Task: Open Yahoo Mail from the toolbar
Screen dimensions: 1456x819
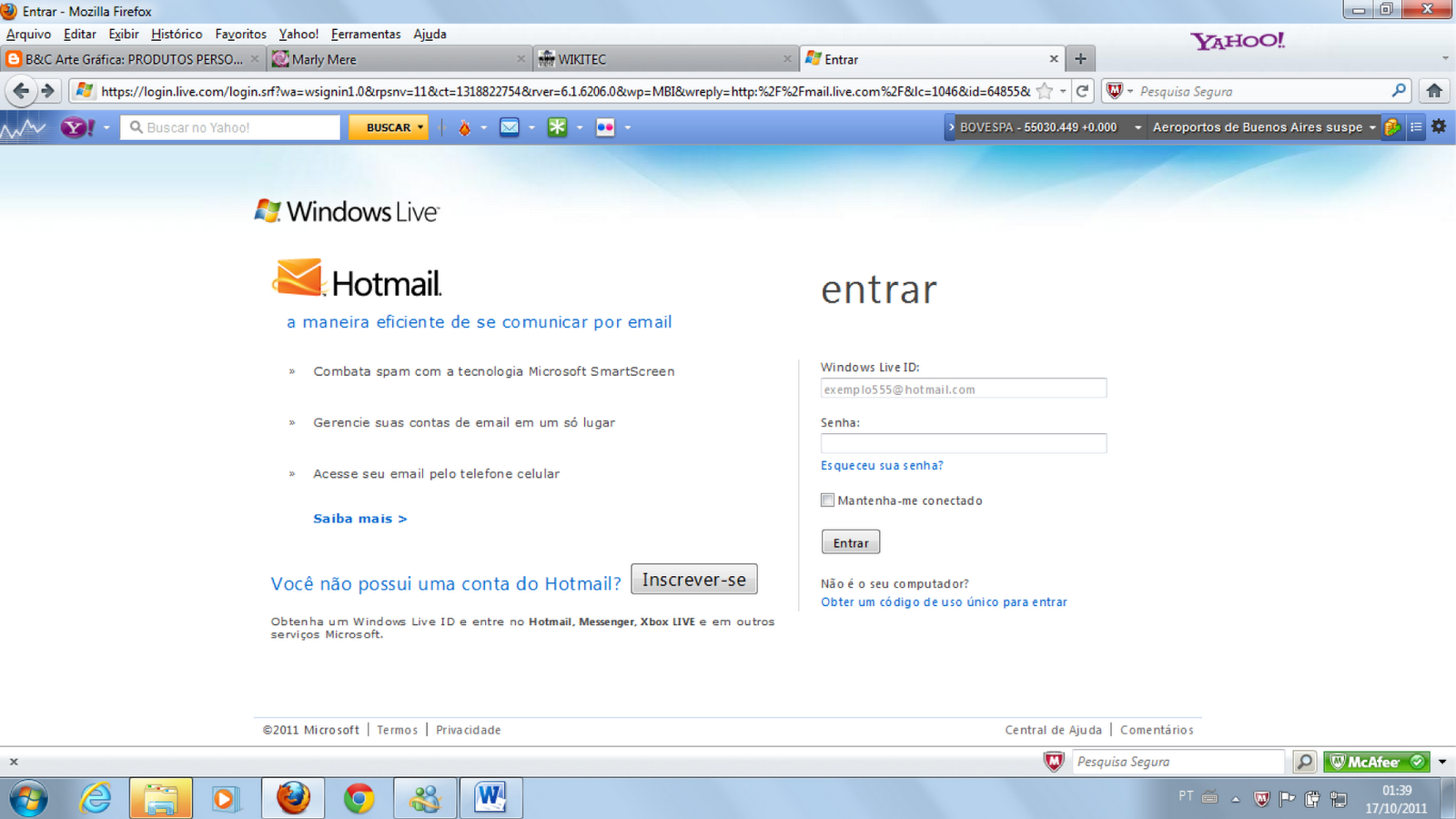Action: pos(510,127)
